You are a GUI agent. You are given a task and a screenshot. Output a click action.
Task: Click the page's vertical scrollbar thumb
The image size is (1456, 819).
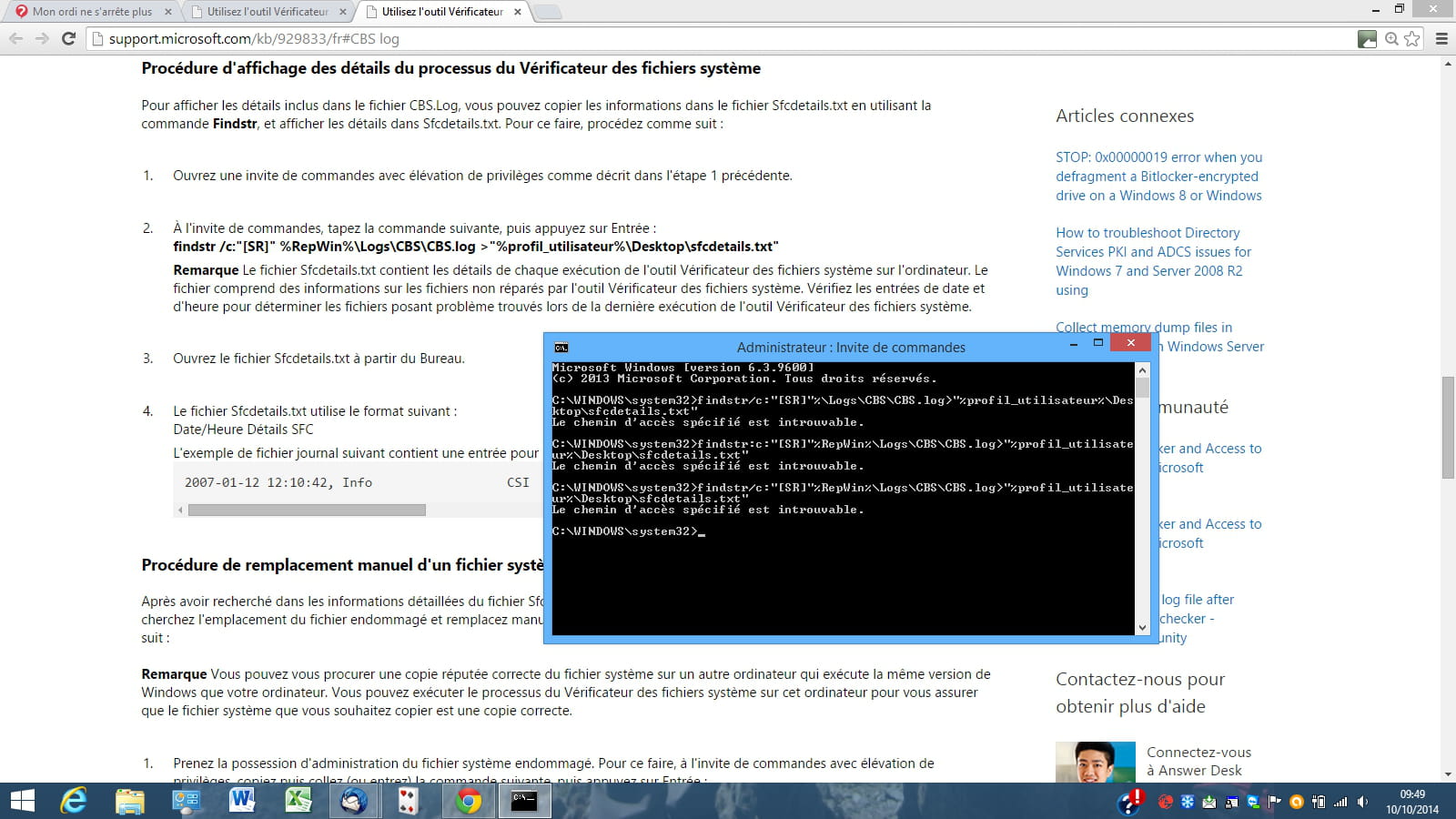1448,427
